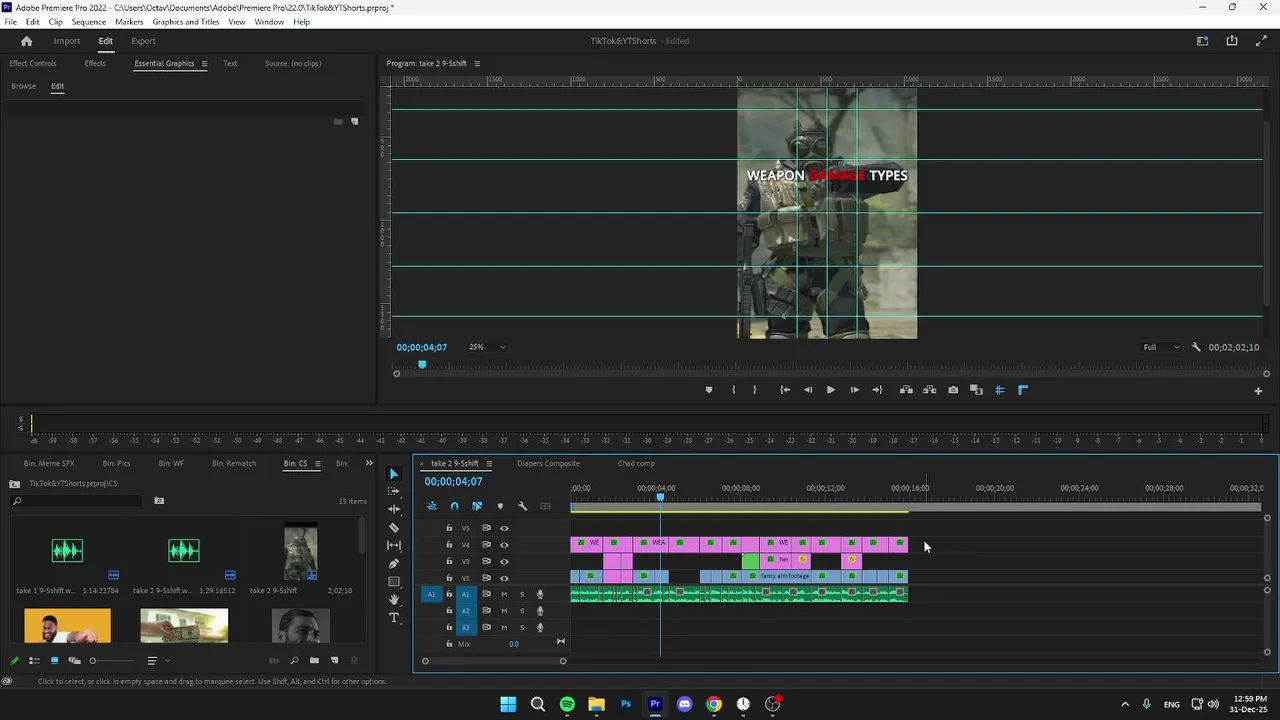Click the New Bin folder icon
This screenshot has width=1280, height=720.
click(314, 660)
